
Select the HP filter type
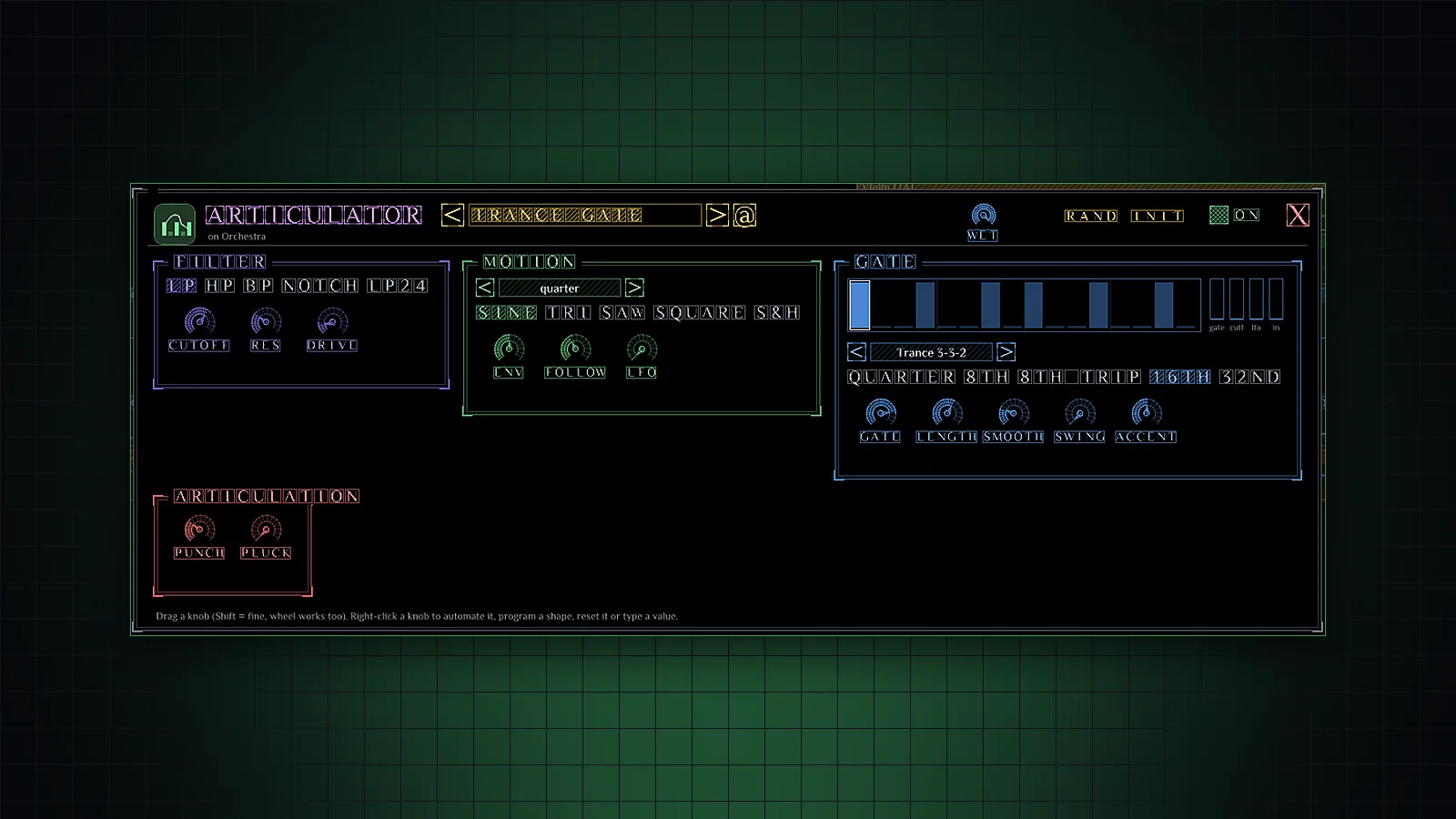point(219,286)
